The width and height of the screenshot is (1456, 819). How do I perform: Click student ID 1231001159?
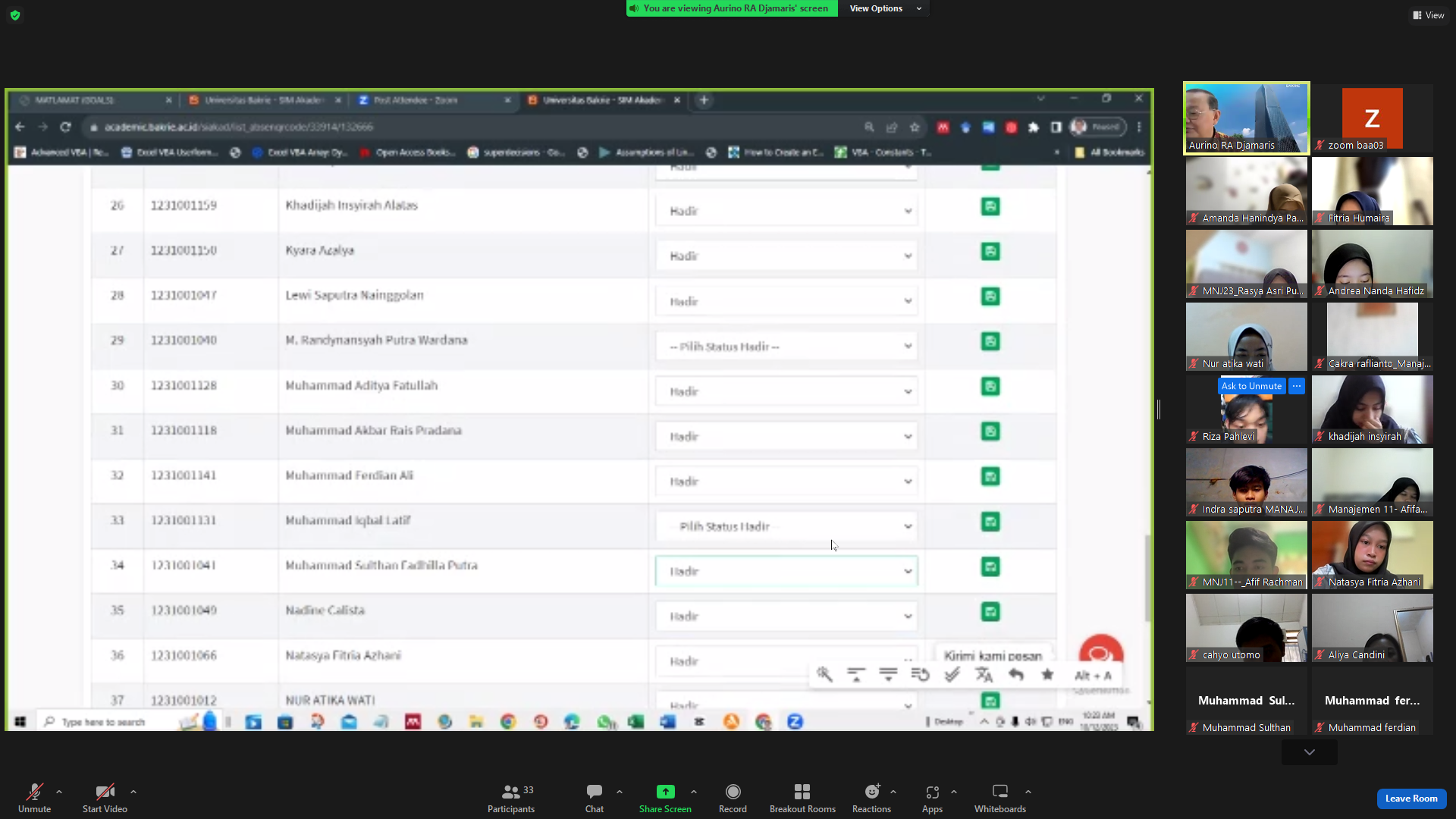point(184,206)
